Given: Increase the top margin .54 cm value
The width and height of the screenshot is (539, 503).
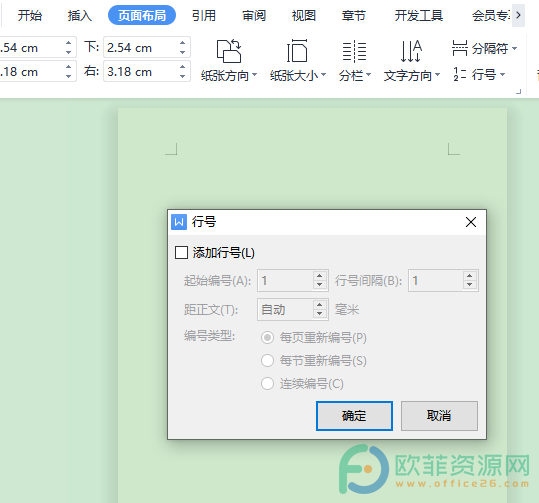Looking at the screenshot, I should point(68,43).
